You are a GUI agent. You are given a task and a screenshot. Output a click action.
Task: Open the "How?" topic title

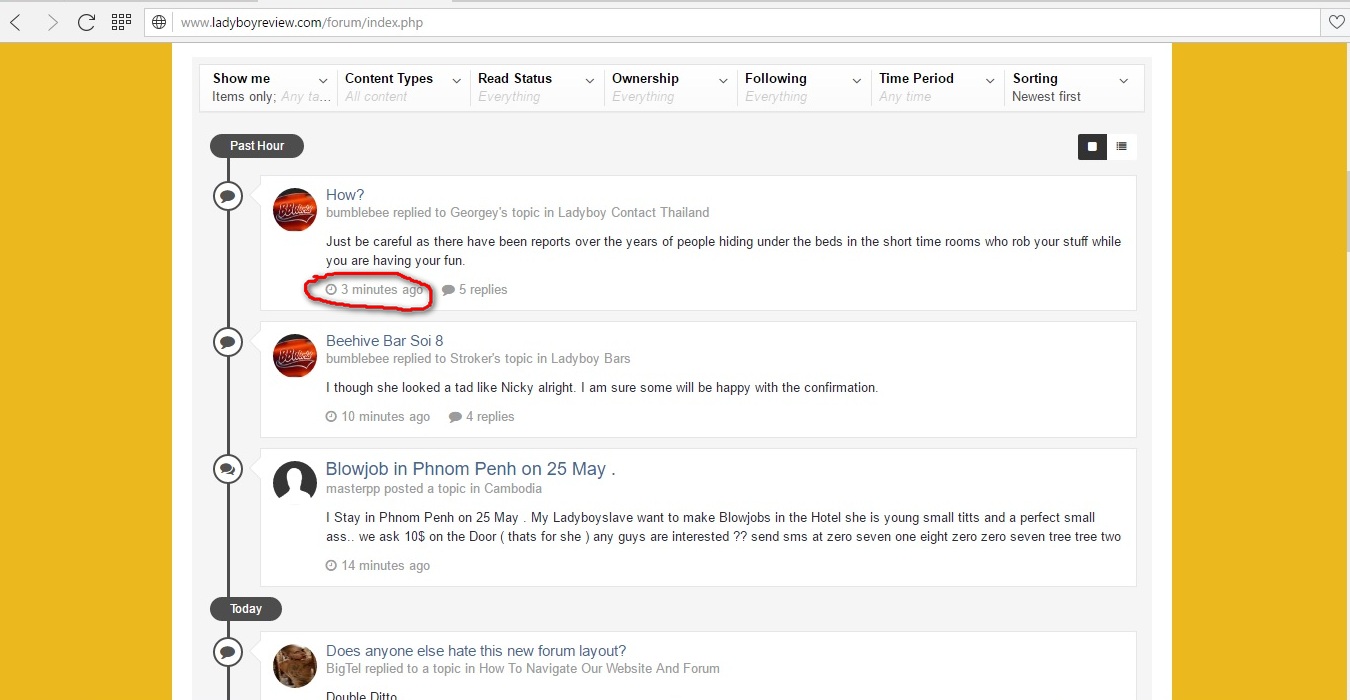[x=345, y=195]
